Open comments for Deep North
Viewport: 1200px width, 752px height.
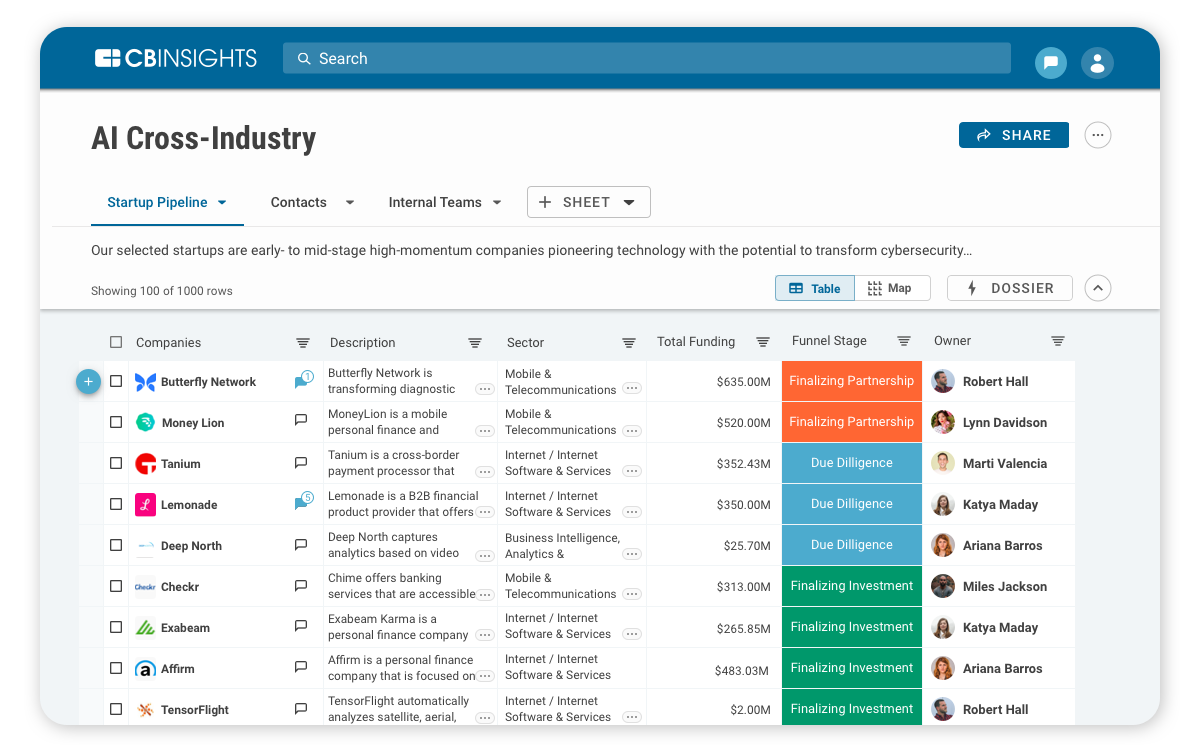pyautogui.click(x=301, y=545)
